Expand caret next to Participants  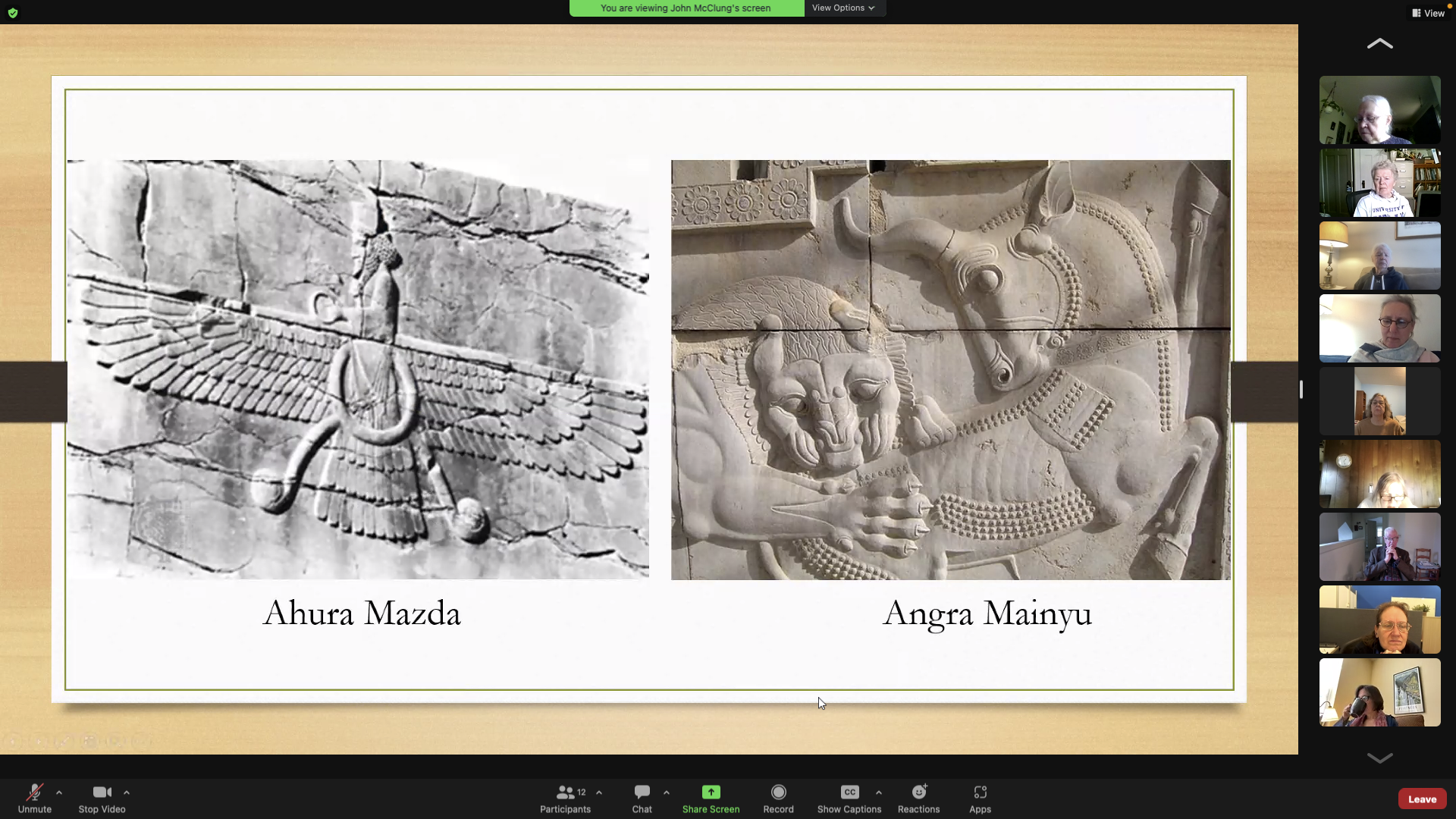click(599, 792)
